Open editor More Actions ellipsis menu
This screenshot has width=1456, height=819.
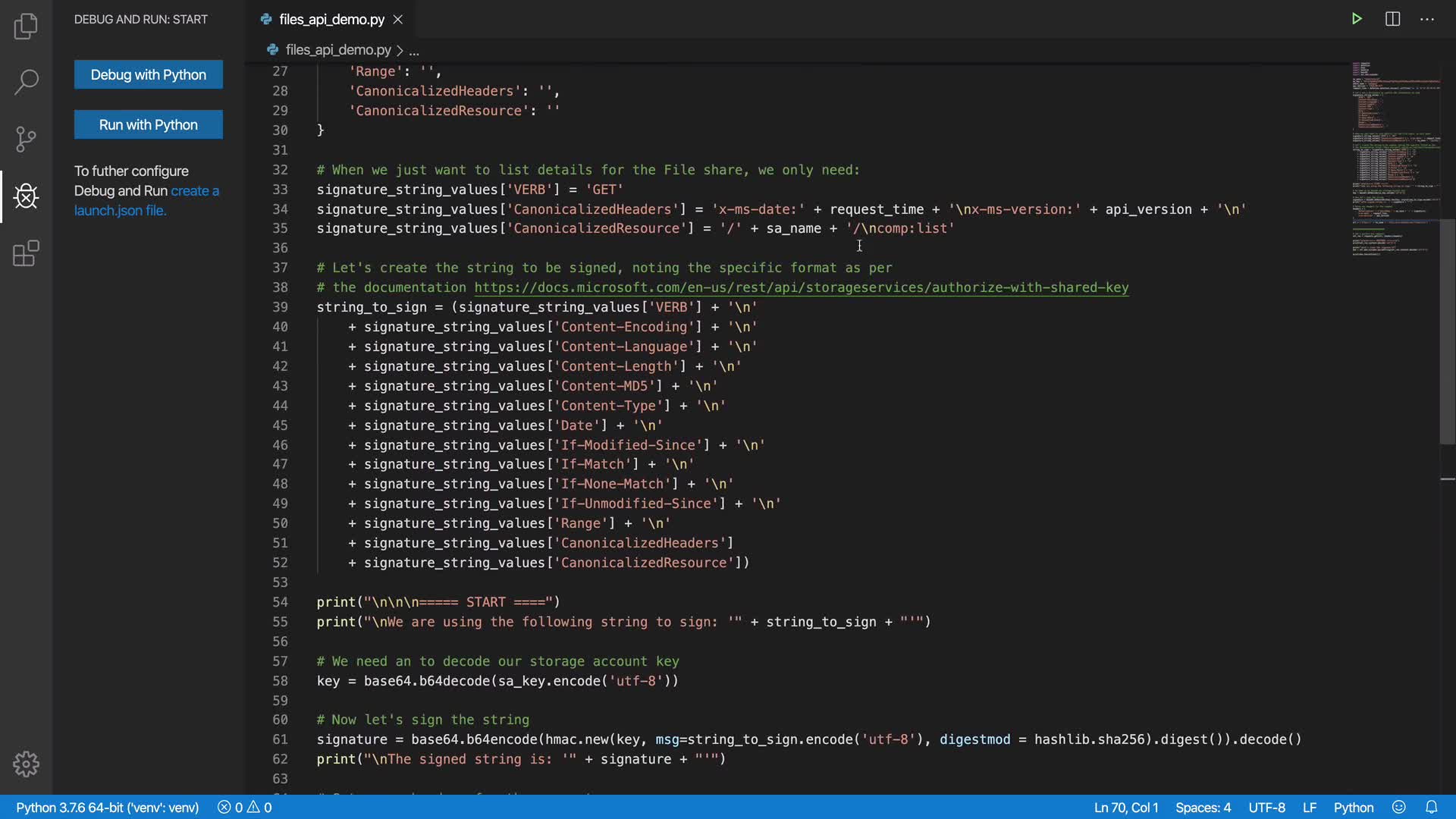[1427, 19]
